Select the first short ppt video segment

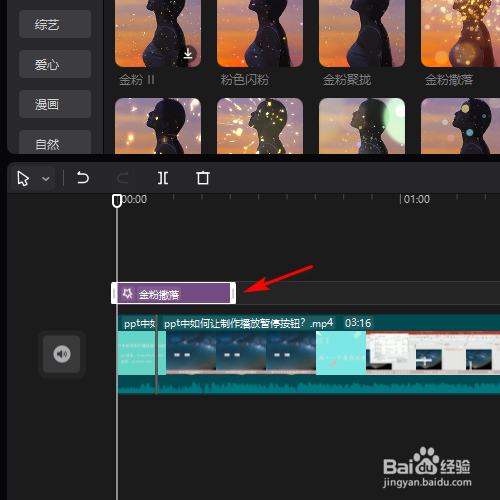(137, 354)
